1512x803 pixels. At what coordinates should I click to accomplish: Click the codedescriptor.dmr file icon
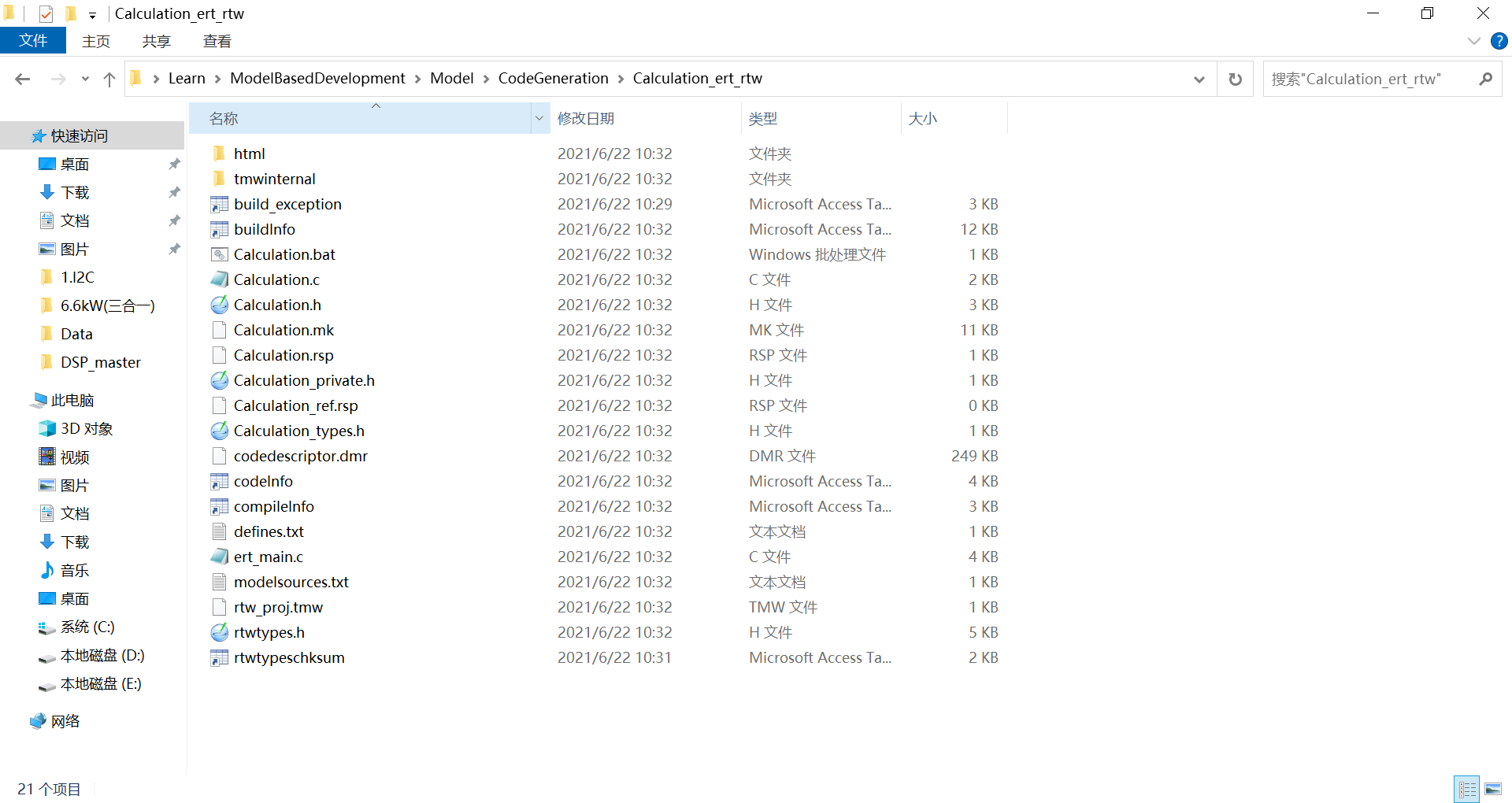(219, 456)
